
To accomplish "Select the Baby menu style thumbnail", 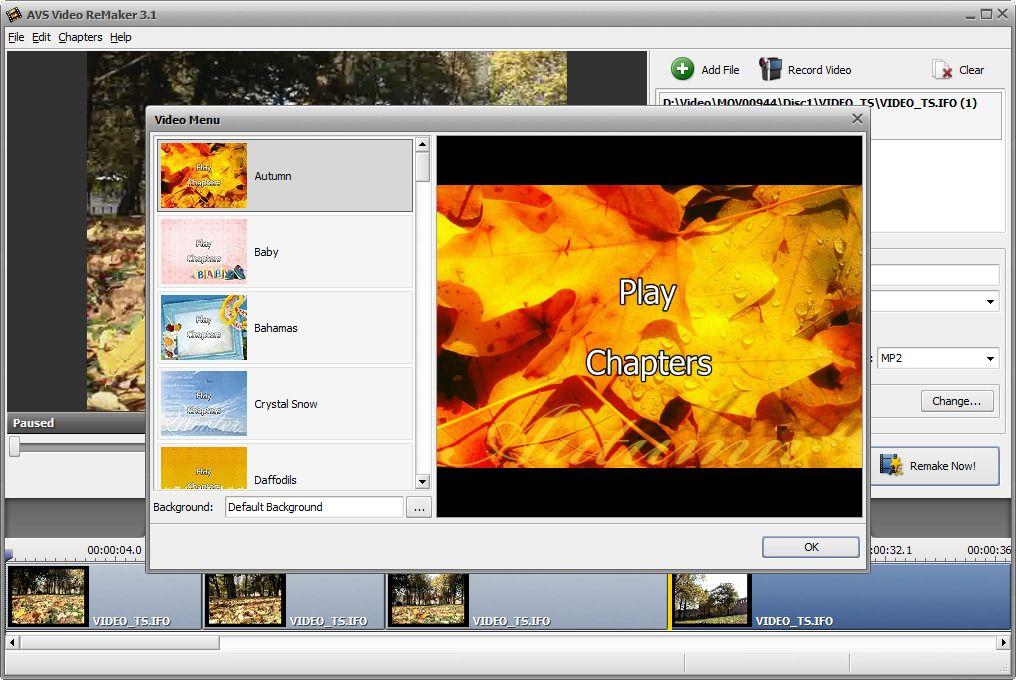I will 203,252.
